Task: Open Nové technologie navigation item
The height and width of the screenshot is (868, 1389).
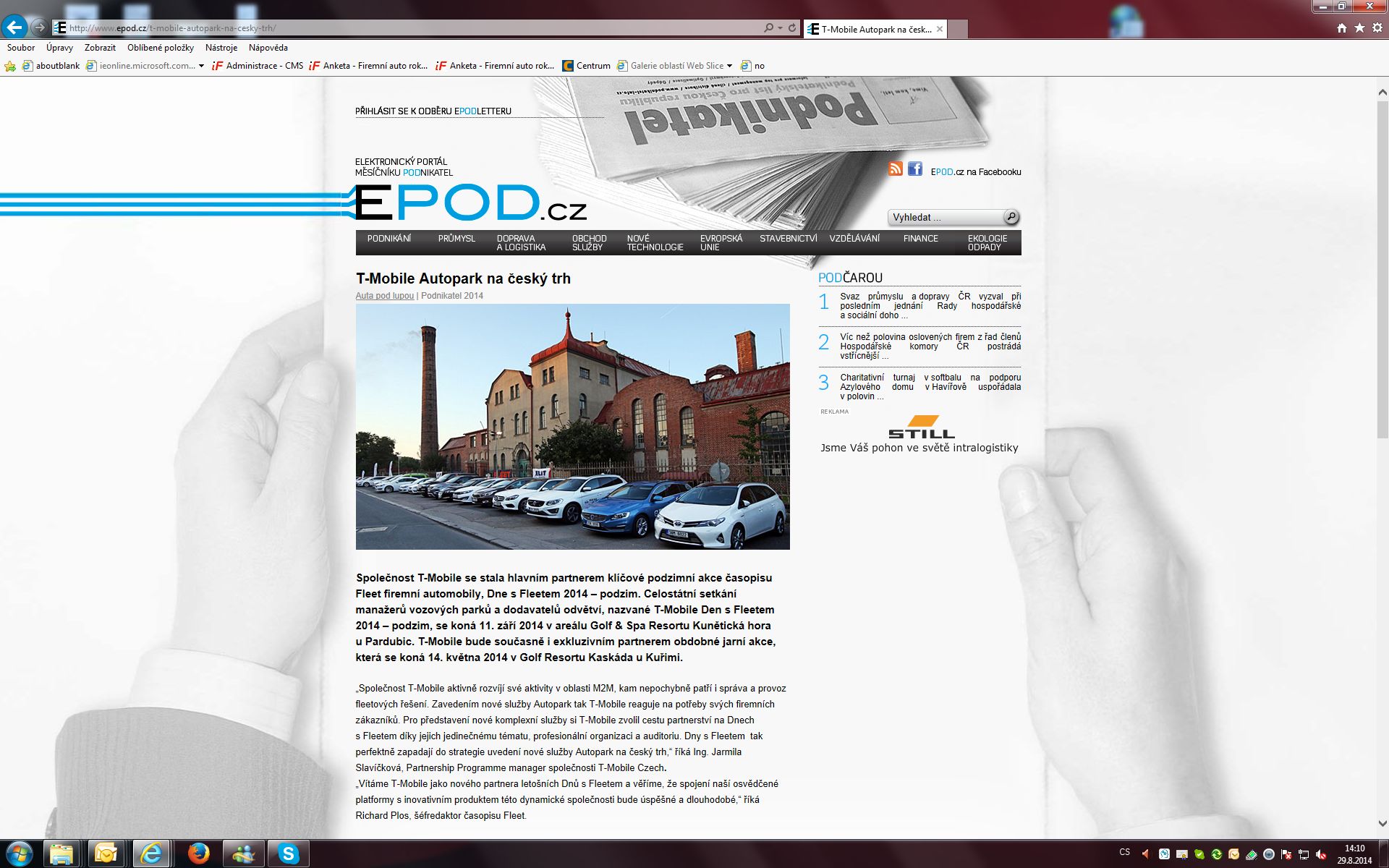Action: pos(655,243)
